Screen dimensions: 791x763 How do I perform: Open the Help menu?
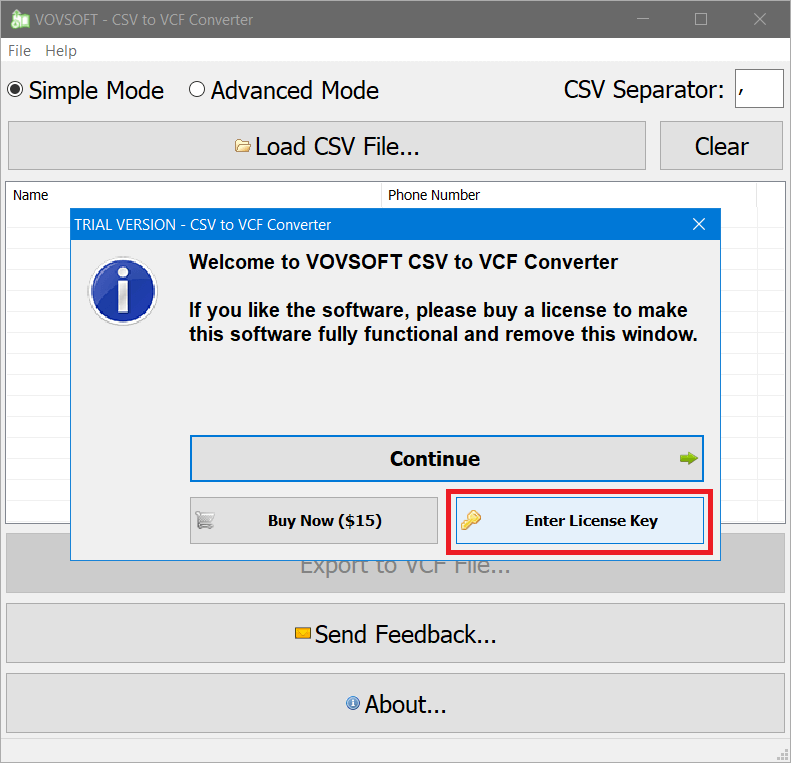pos(61,51)
